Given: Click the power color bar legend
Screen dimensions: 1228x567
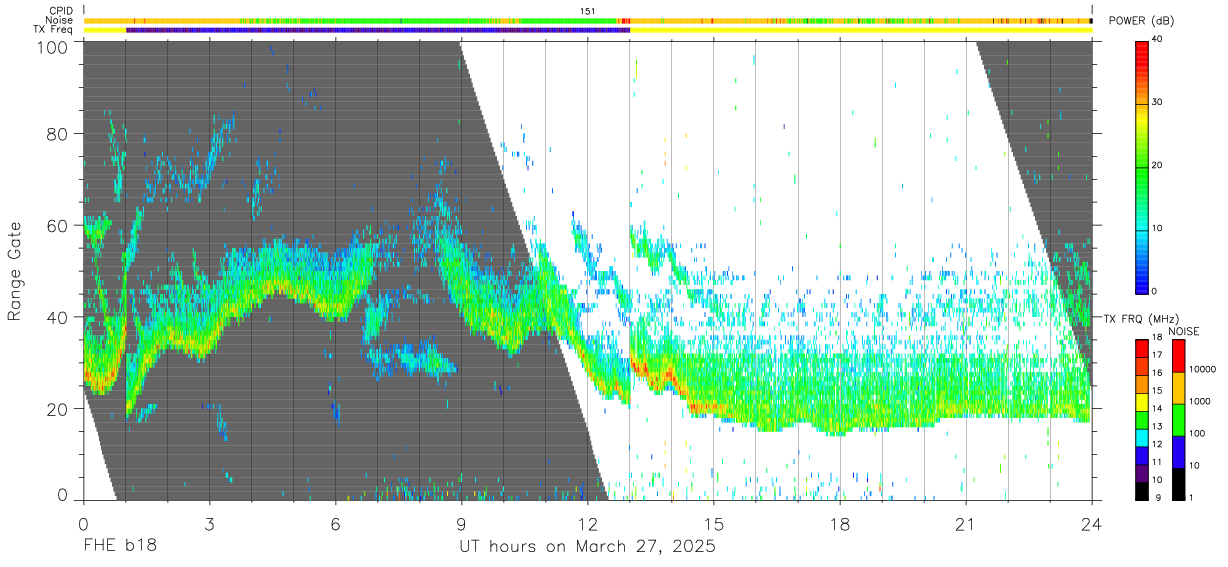Looking at the screenshot, I should pos(1142,166).
